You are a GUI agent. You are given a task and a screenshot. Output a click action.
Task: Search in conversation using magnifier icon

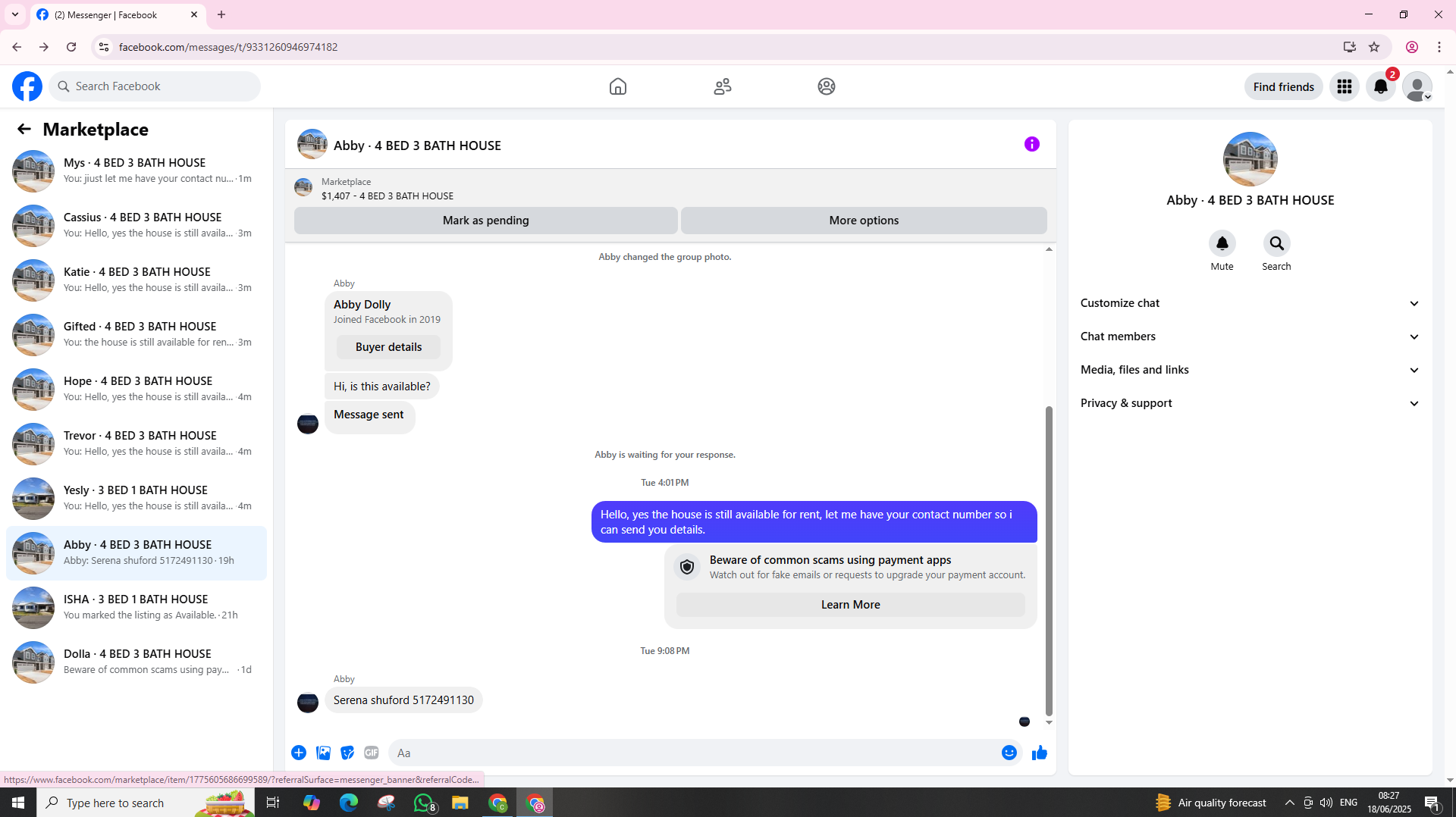[1277, 243]
